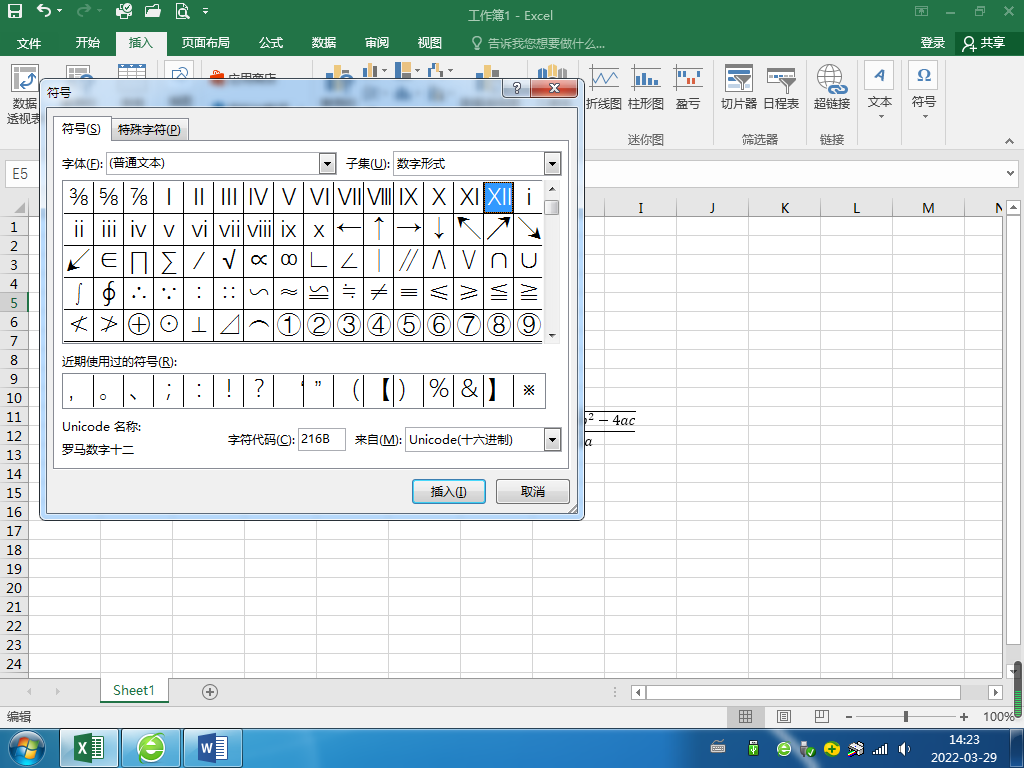Select the square root √ symbol
This screenshot has height=768, width=1024.
point(229,261)
